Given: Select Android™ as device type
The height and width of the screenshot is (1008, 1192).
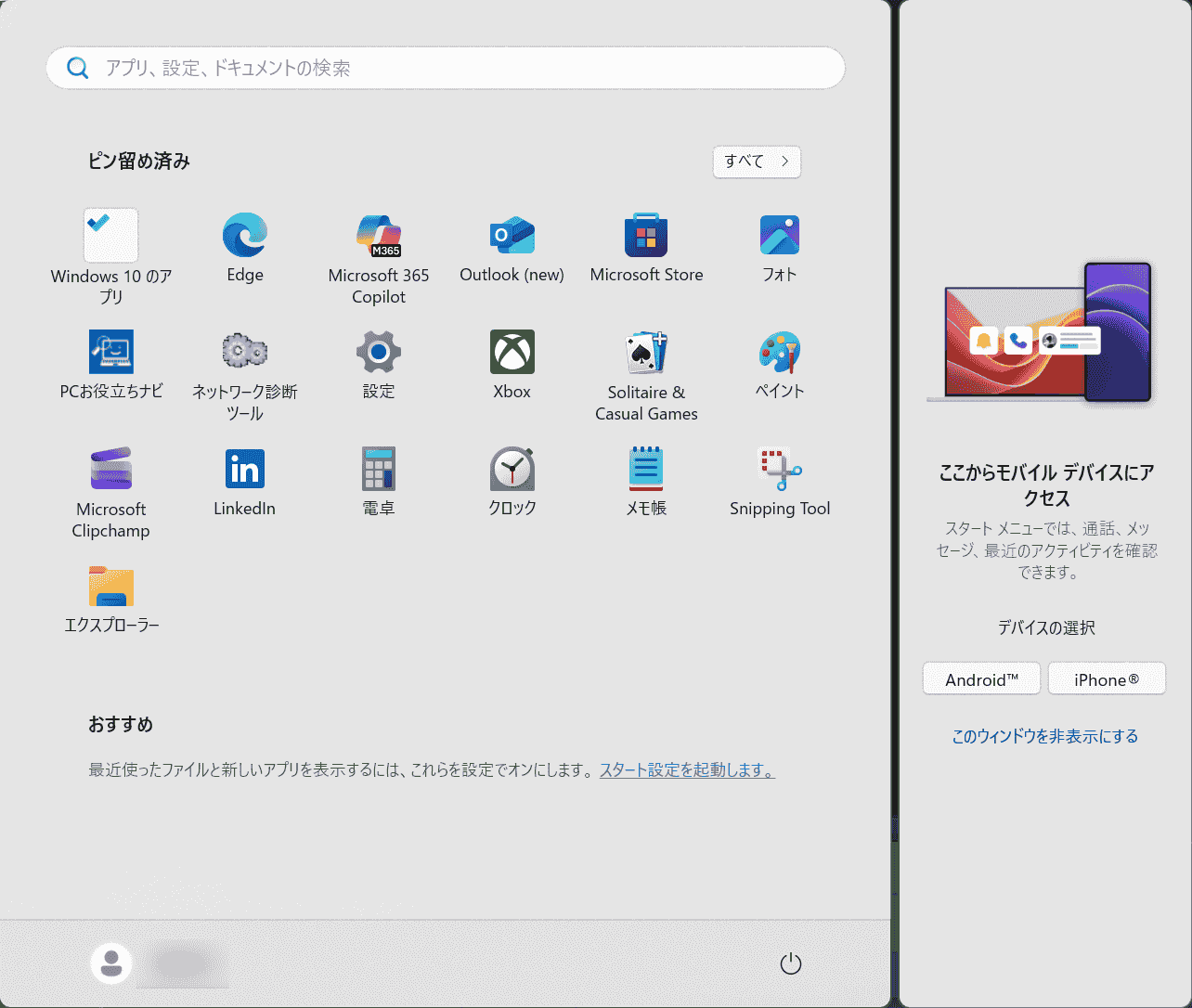Looking at the screenshot, I should (981, 679).
